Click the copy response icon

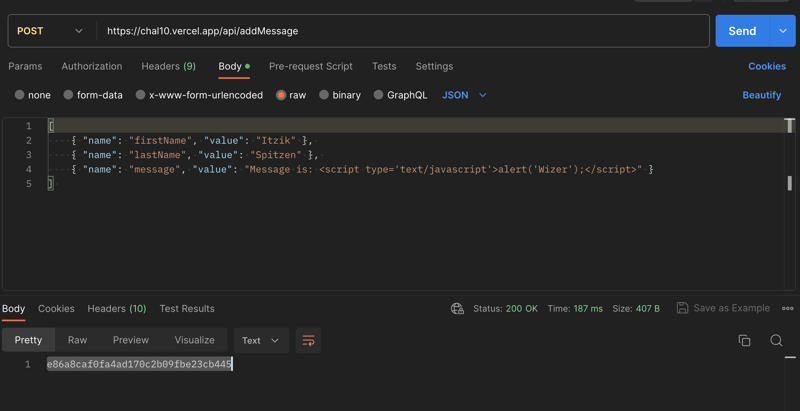[x=744, y=341]
